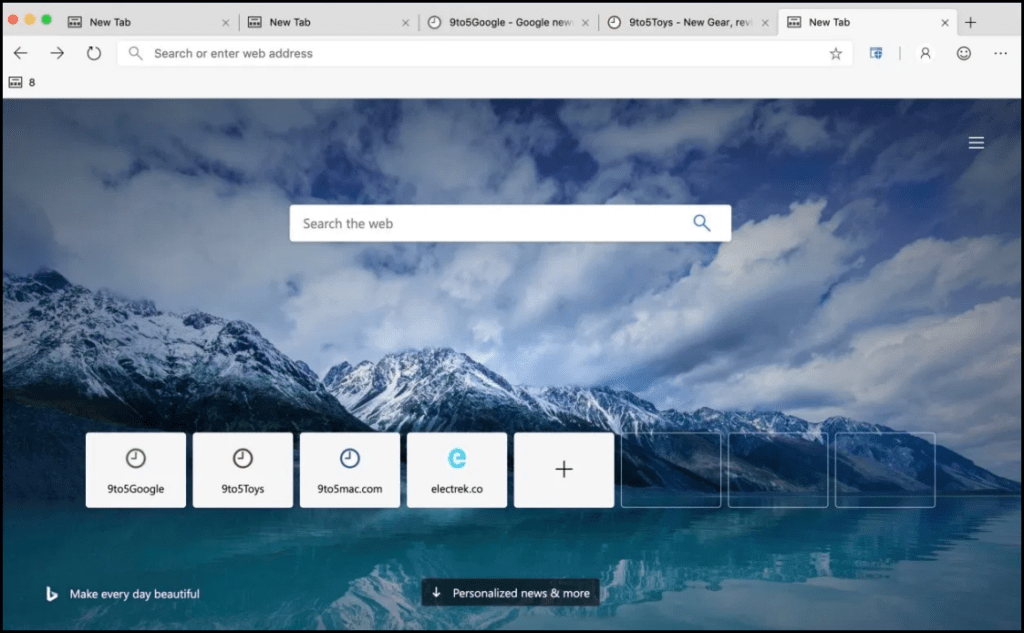Click the Search the web field
Screen dimensions: 1024x633
point(490,223)
